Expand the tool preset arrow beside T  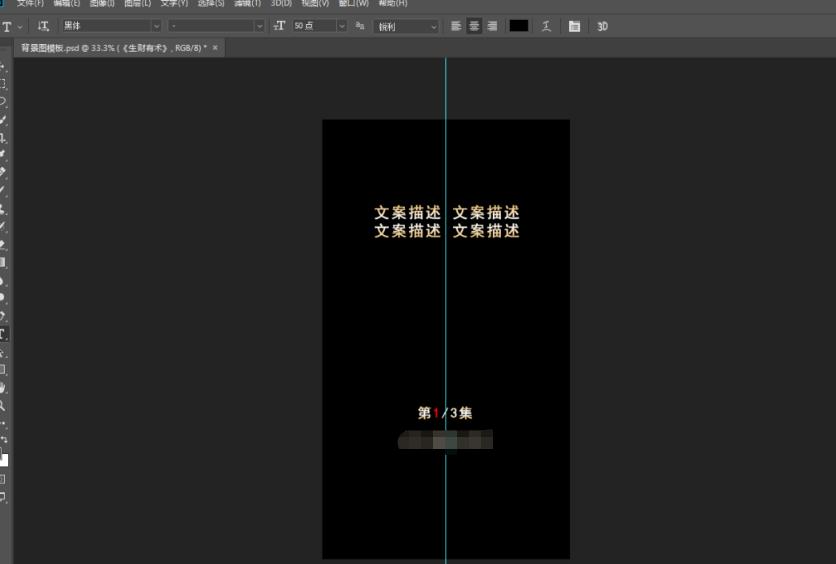pos(20,27)
